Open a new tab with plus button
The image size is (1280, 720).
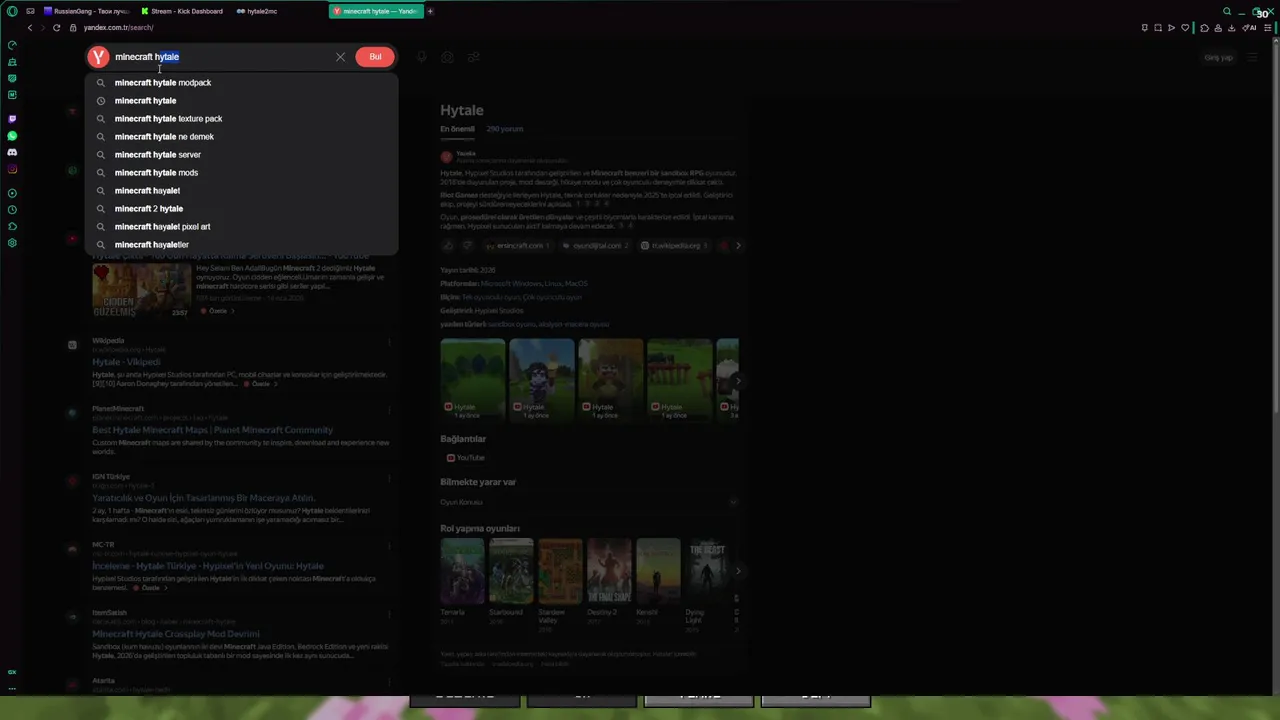(430, 11)
